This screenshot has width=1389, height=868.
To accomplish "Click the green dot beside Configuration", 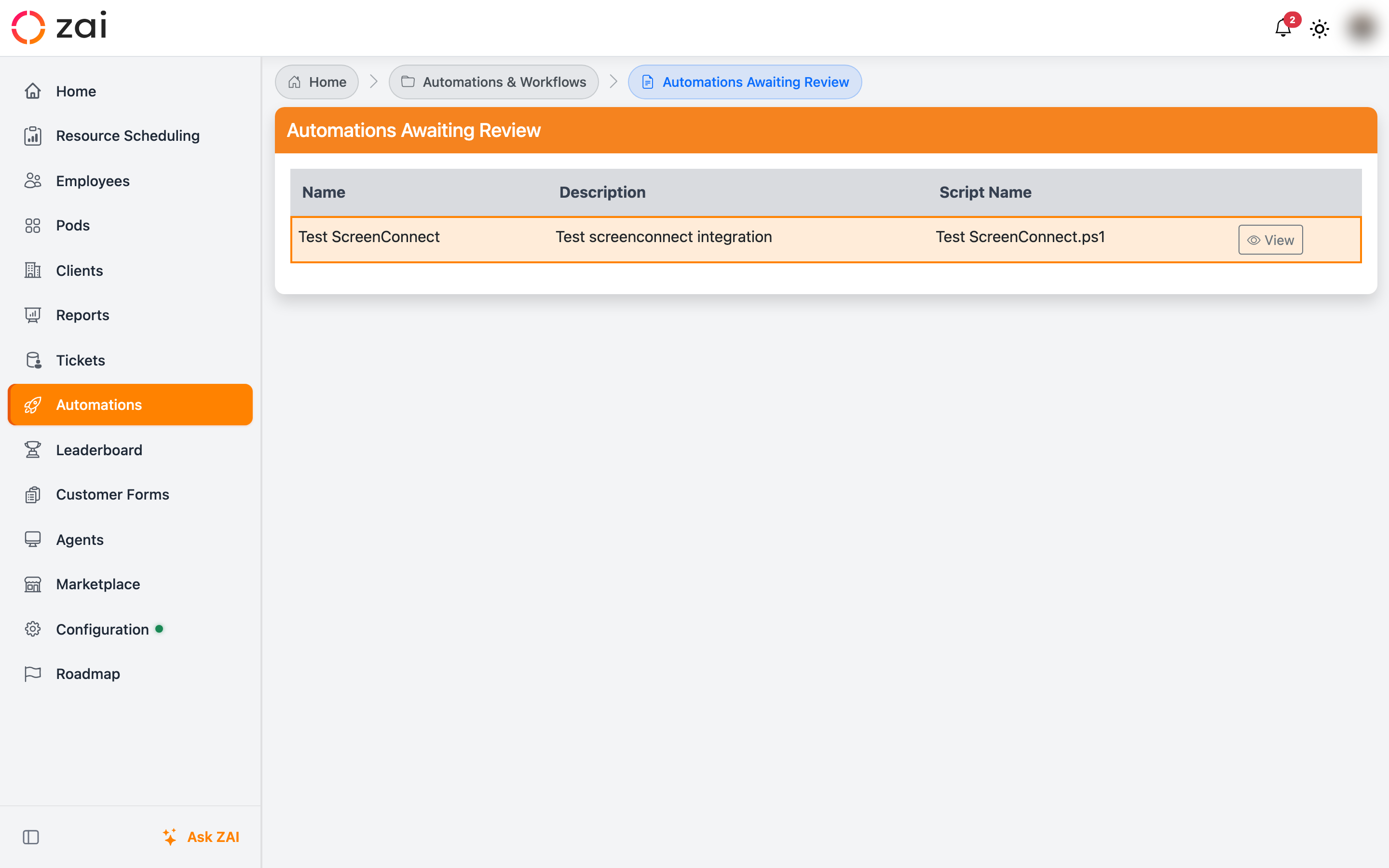I will point(160,629).
